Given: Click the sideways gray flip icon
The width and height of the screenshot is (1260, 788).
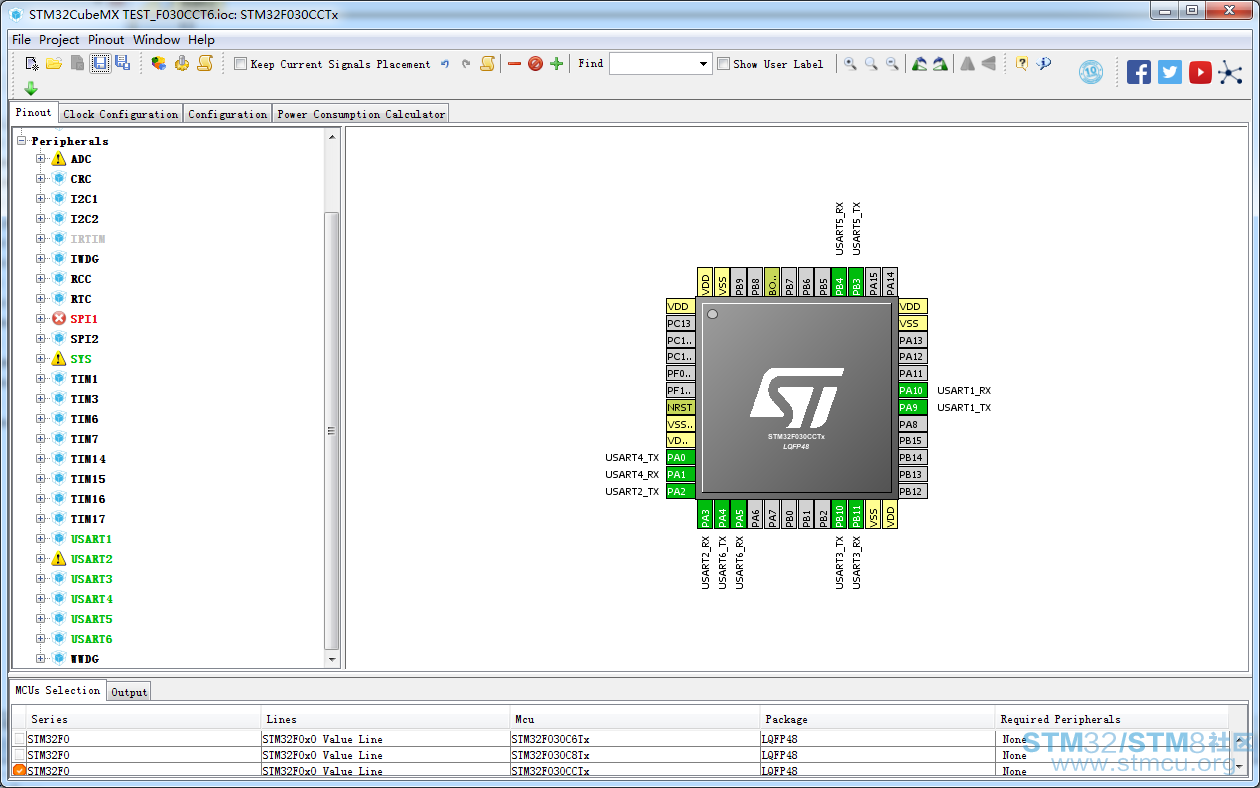Looking at the screenshot, I should click(989, 64).
